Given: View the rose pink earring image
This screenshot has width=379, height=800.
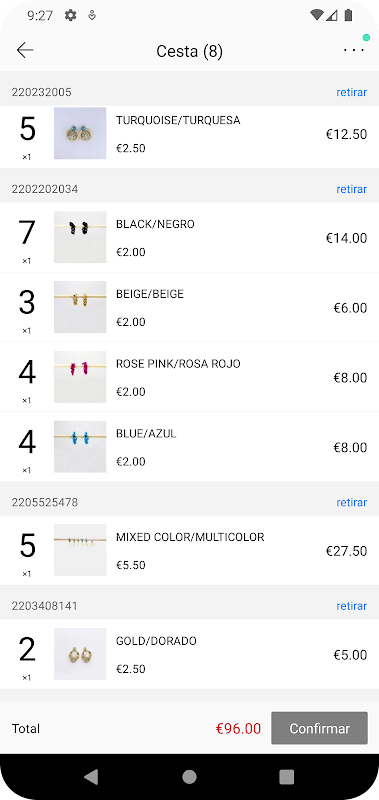Looking at the screenshot, I should [x=80, y=377].
